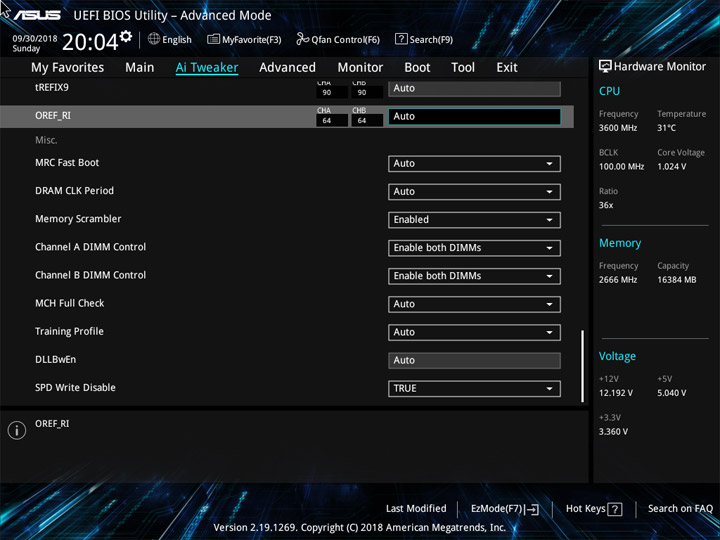Open the Exit tab

(507, 68)
